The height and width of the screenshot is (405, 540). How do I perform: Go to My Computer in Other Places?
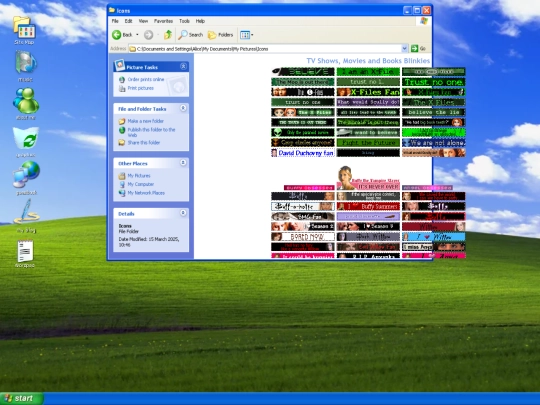[141, 184]
